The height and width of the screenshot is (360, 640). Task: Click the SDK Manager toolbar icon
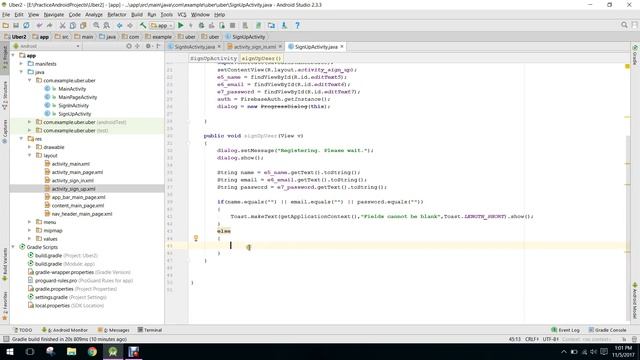point(284,25)
